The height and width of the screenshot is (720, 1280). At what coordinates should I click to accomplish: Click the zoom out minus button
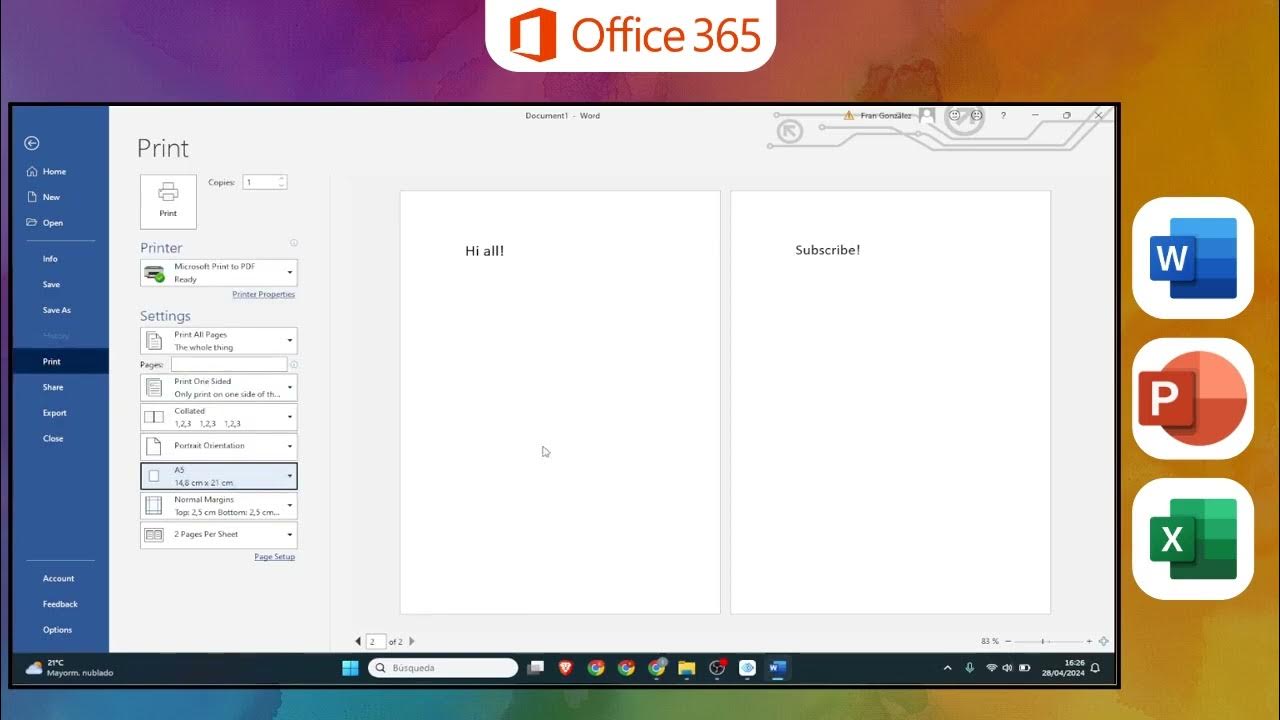[1008, 641]
